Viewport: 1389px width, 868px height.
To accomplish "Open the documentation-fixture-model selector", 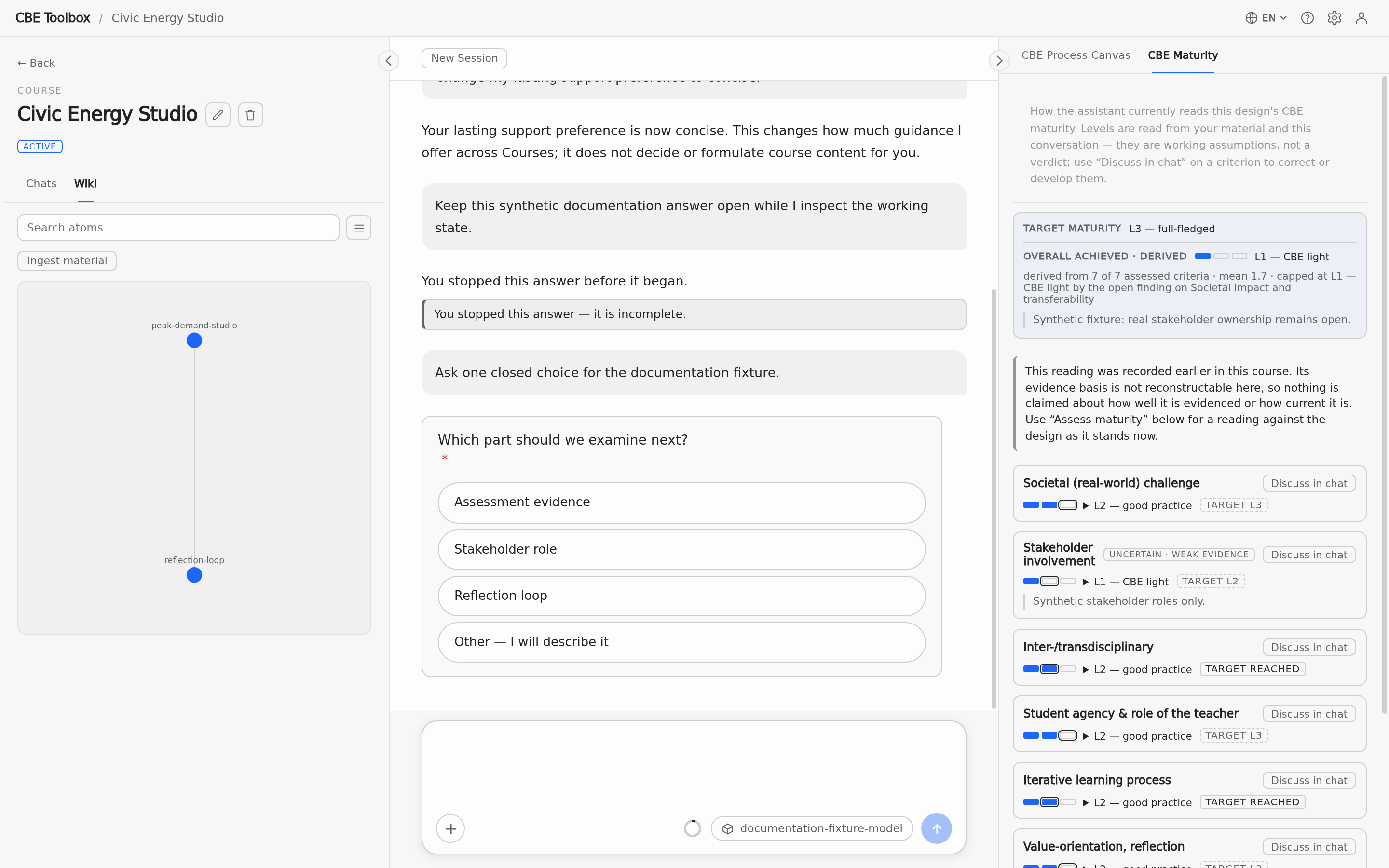I will pyautogui.click(x=812, y=828).
